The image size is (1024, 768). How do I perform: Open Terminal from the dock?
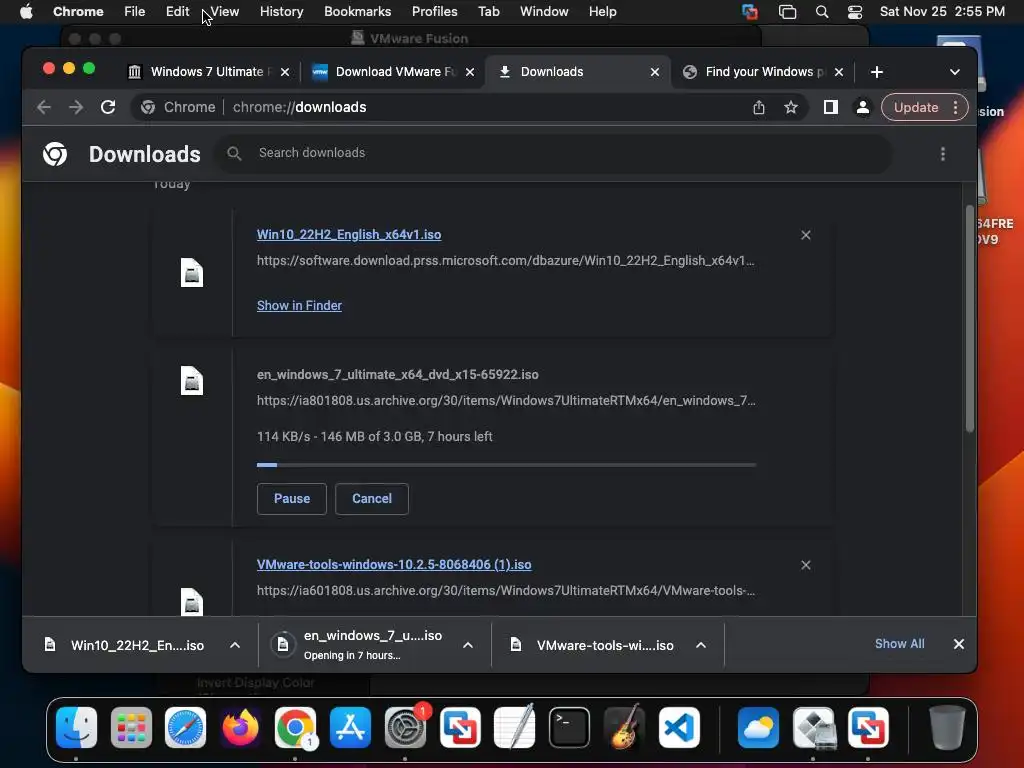pos(569,727)
